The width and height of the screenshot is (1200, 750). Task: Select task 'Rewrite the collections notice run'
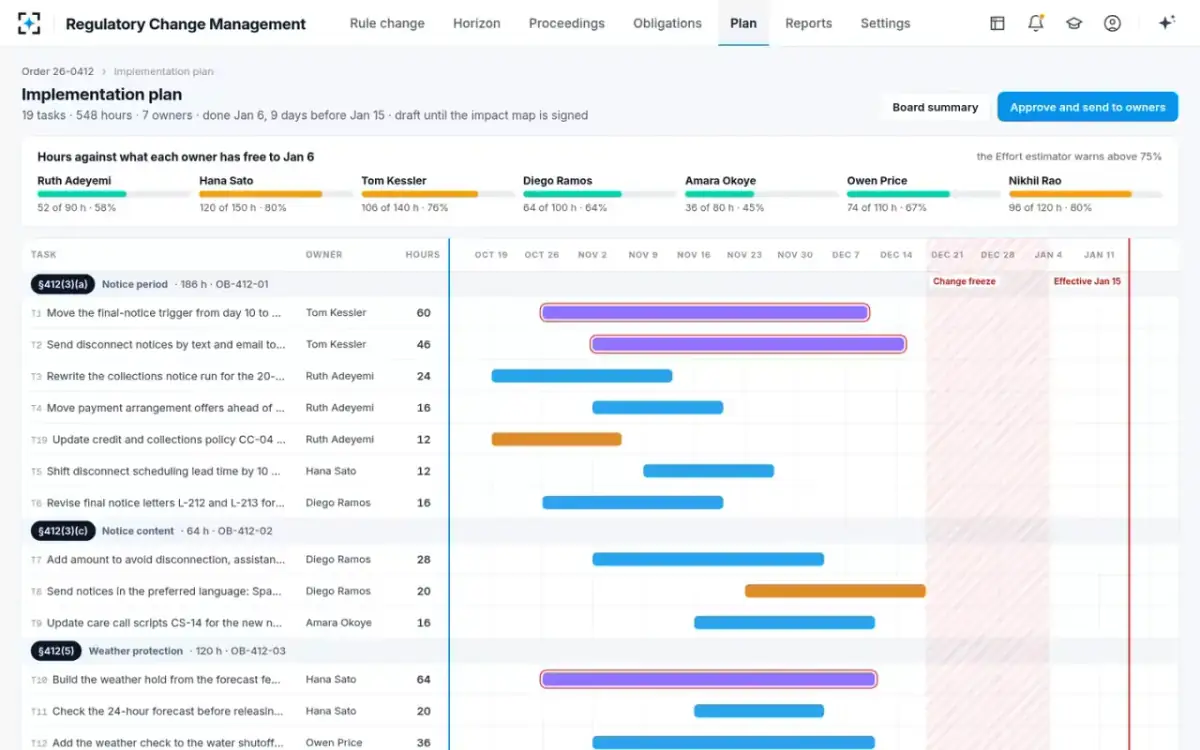click(x=166, y=376)
